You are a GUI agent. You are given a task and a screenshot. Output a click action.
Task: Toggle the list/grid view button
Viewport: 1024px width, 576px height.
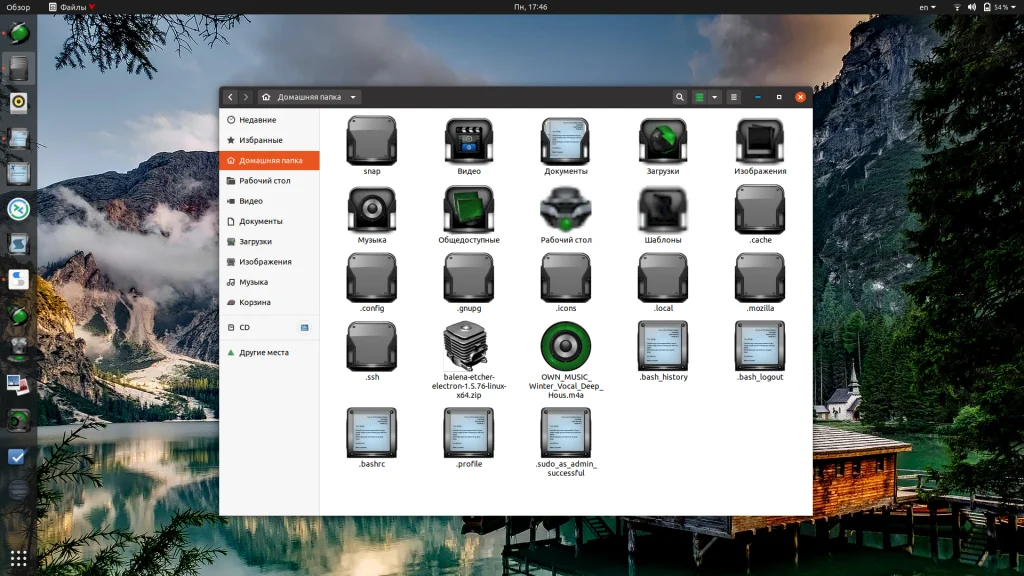(700, 97)
